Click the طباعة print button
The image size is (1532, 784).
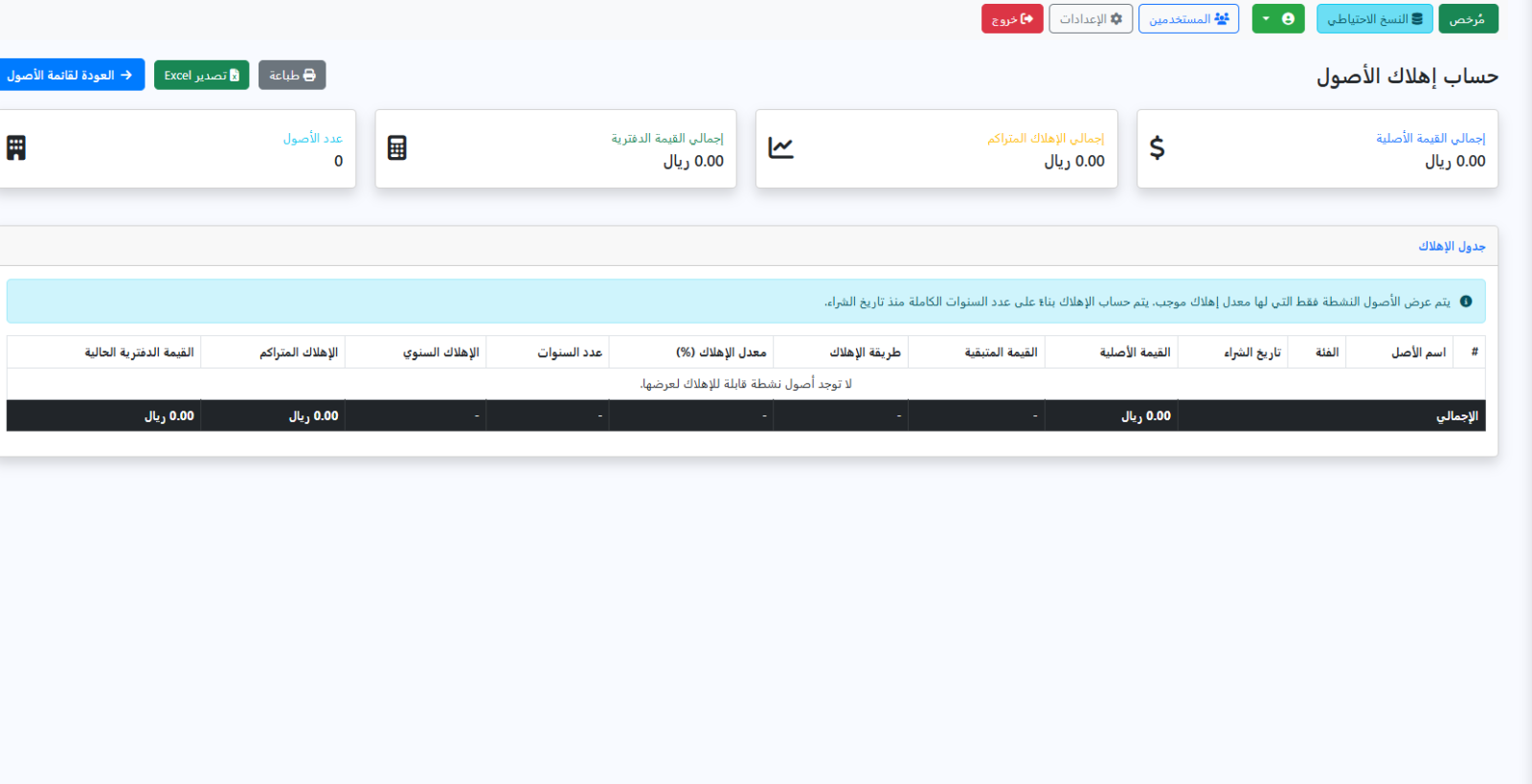292,75
